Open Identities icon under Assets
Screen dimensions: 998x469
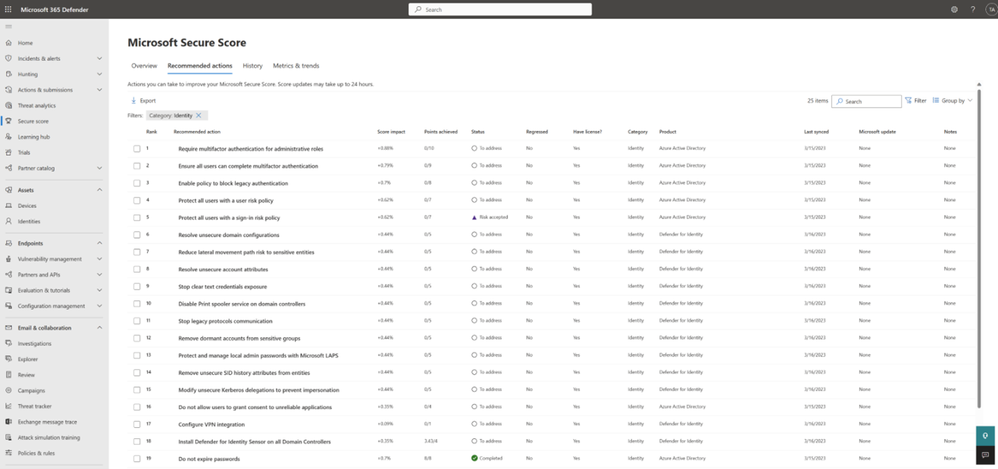8,221
